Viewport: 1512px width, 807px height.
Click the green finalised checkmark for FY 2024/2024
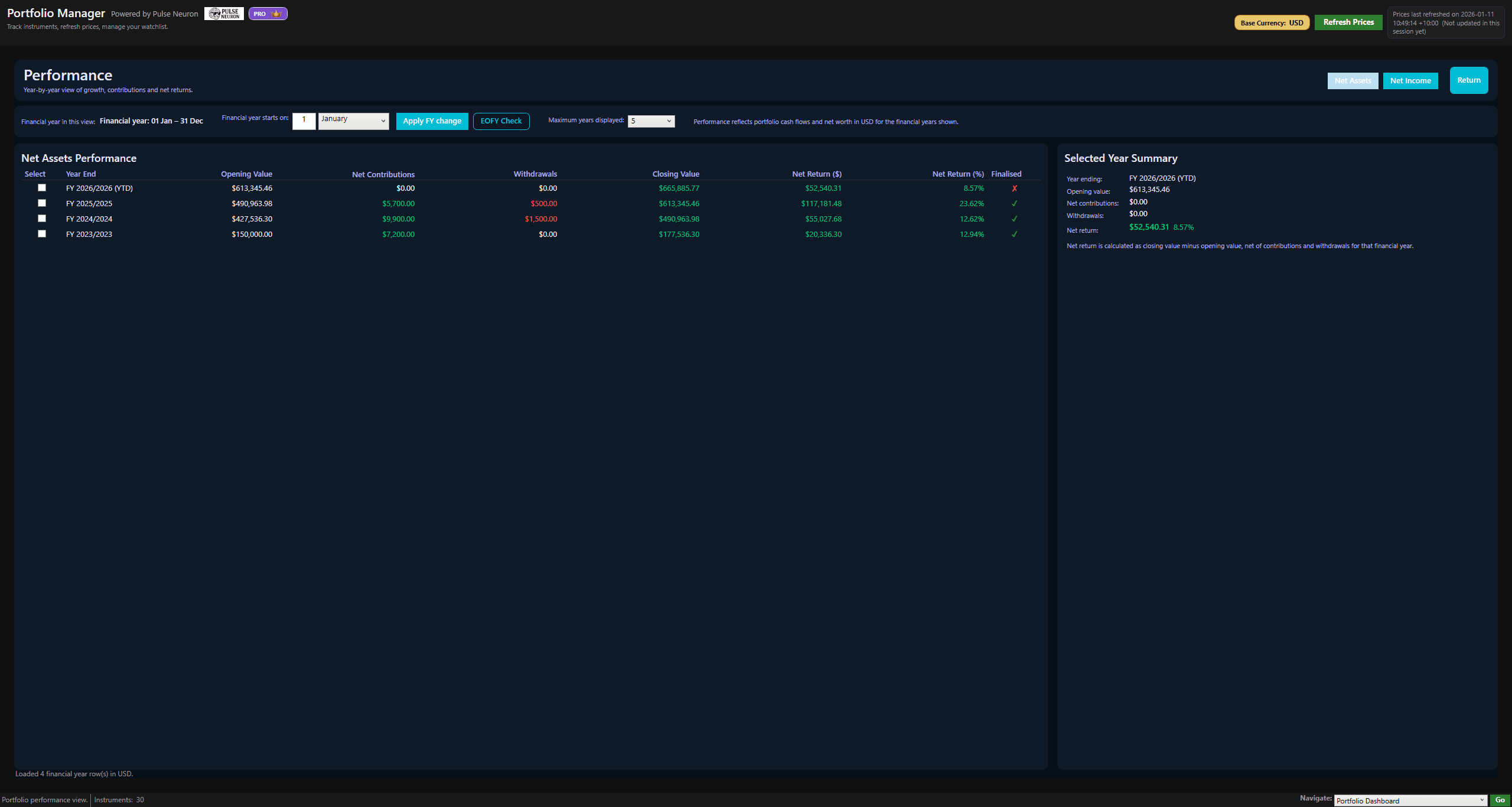pyautogui.click(x=1014, y=219)
